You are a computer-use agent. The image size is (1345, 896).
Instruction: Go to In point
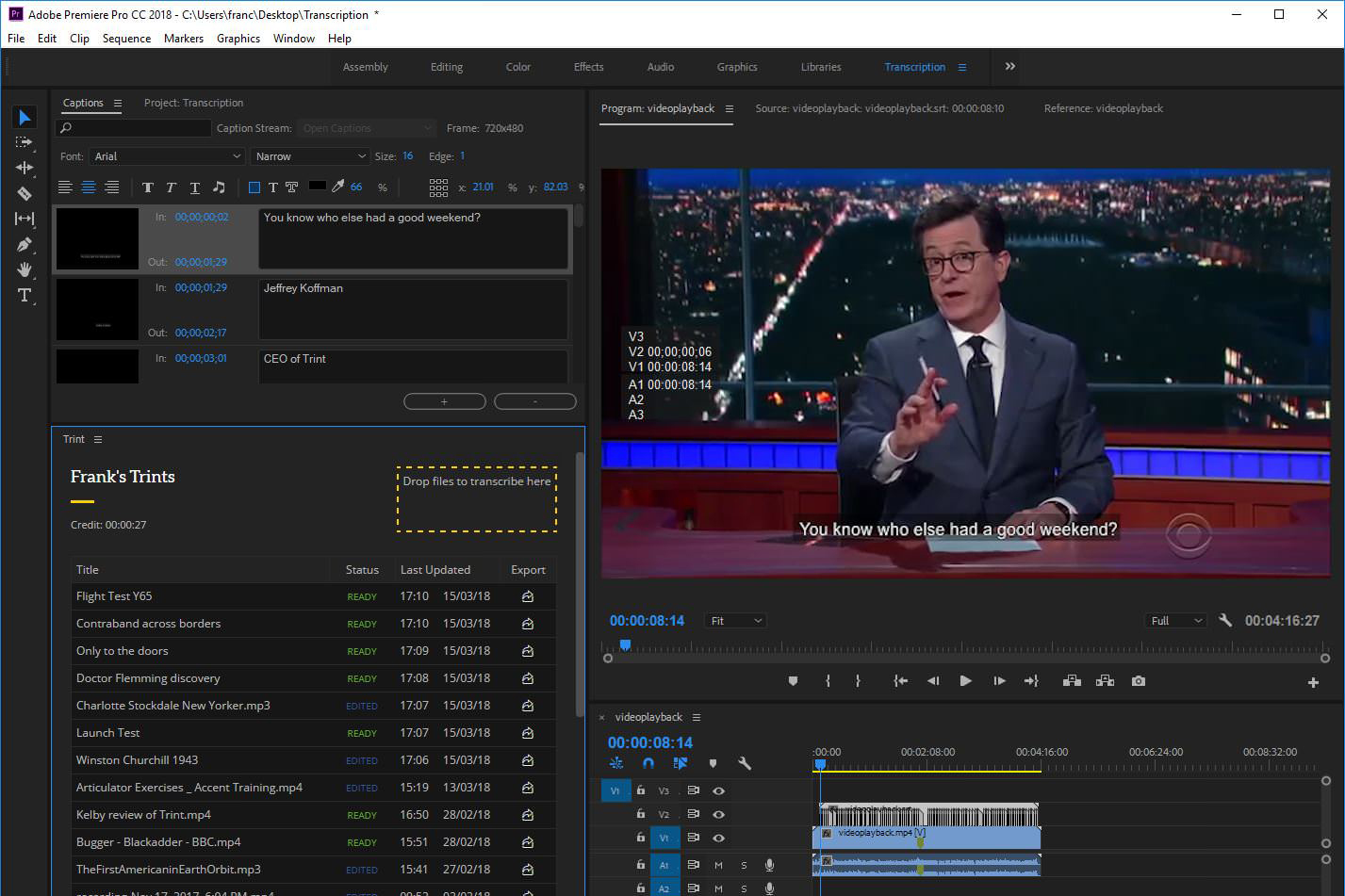(x=900, y=681)
